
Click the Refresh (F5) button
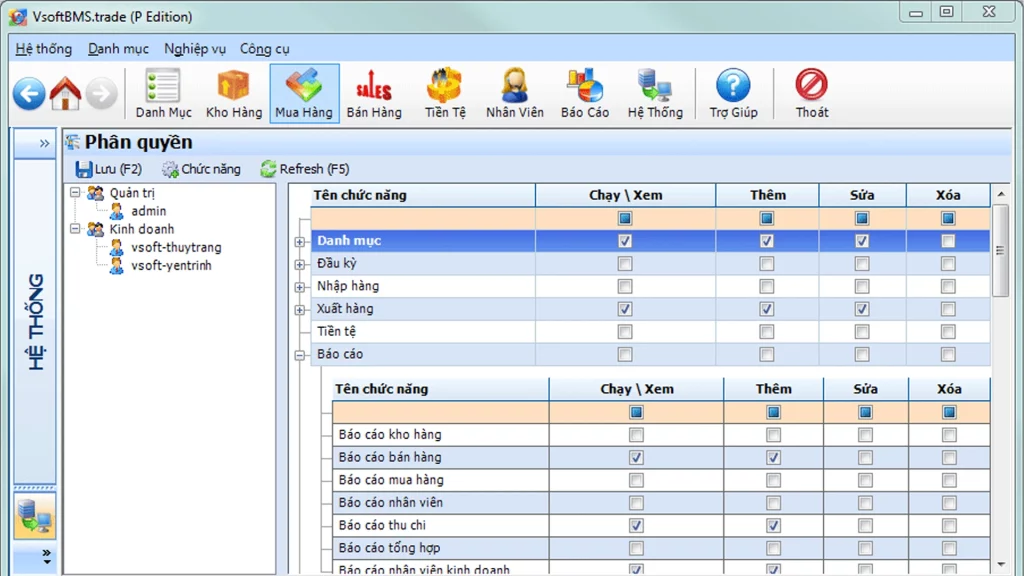[304, 169]
